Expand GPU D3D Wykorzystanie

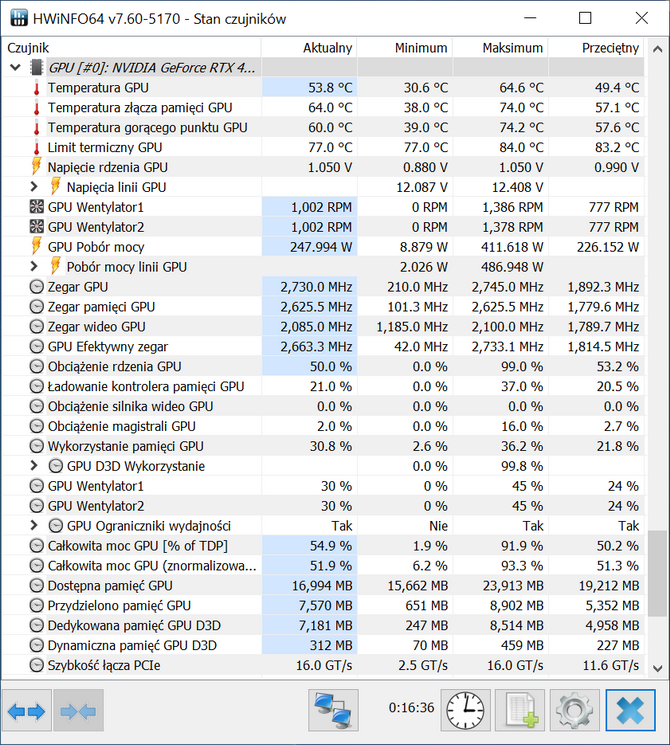34,466
